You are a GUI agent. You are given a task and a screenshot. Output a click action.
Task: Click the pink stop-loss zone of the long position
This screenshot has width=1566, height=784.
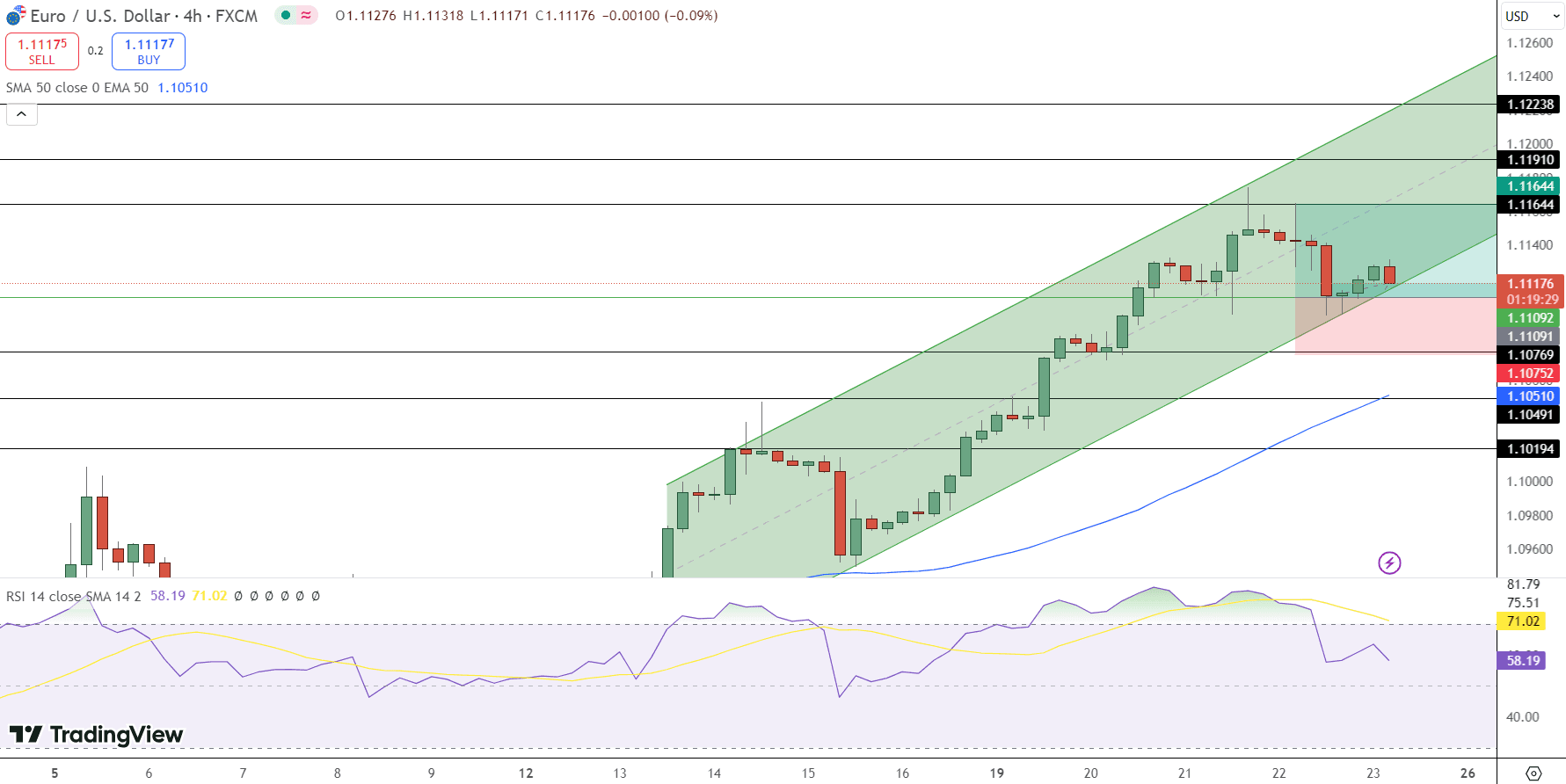pyautogui.click(x=1395, y=325)
